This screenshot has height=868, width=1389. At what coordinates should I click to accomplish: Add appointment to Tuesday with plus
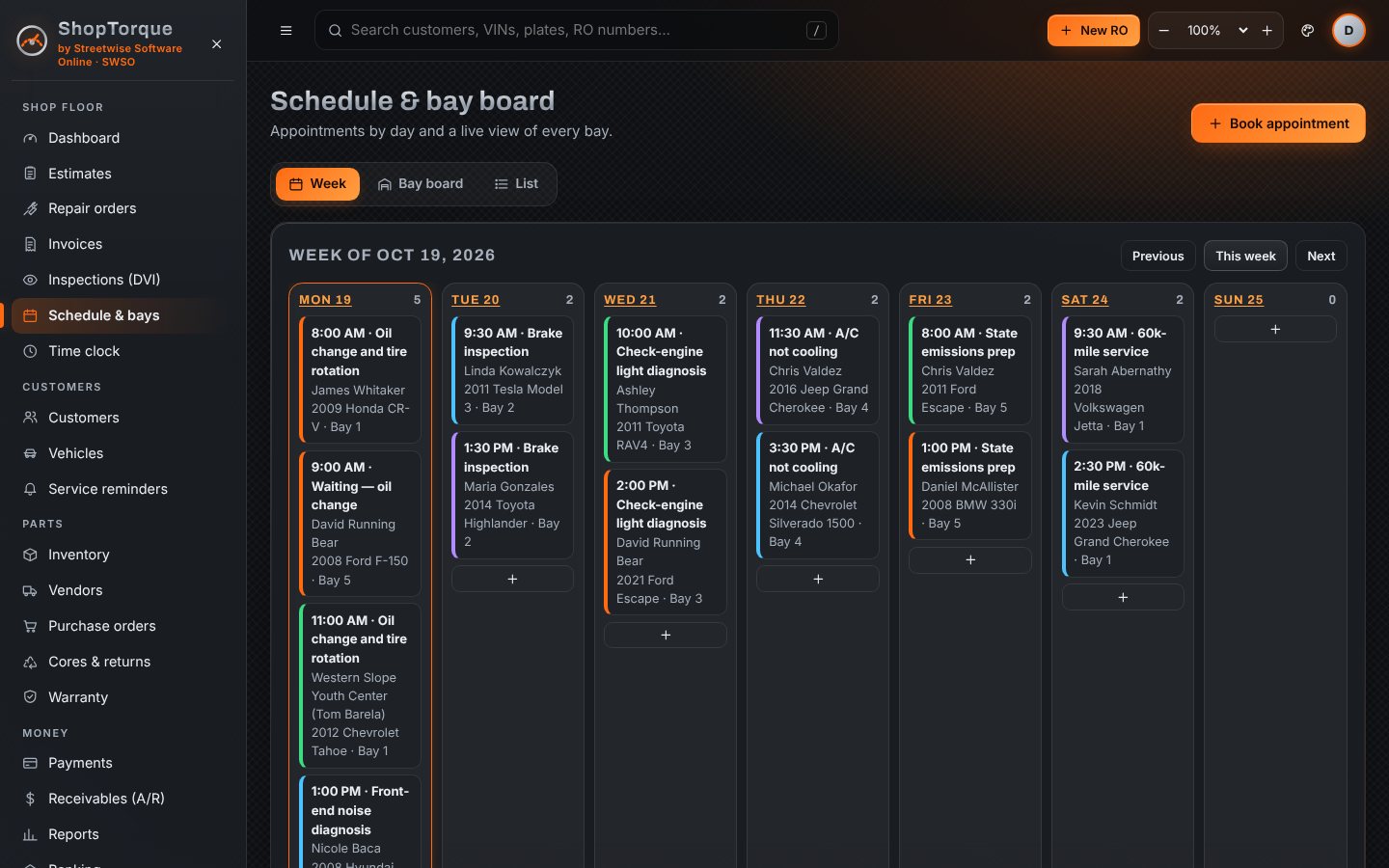[512, 579]
